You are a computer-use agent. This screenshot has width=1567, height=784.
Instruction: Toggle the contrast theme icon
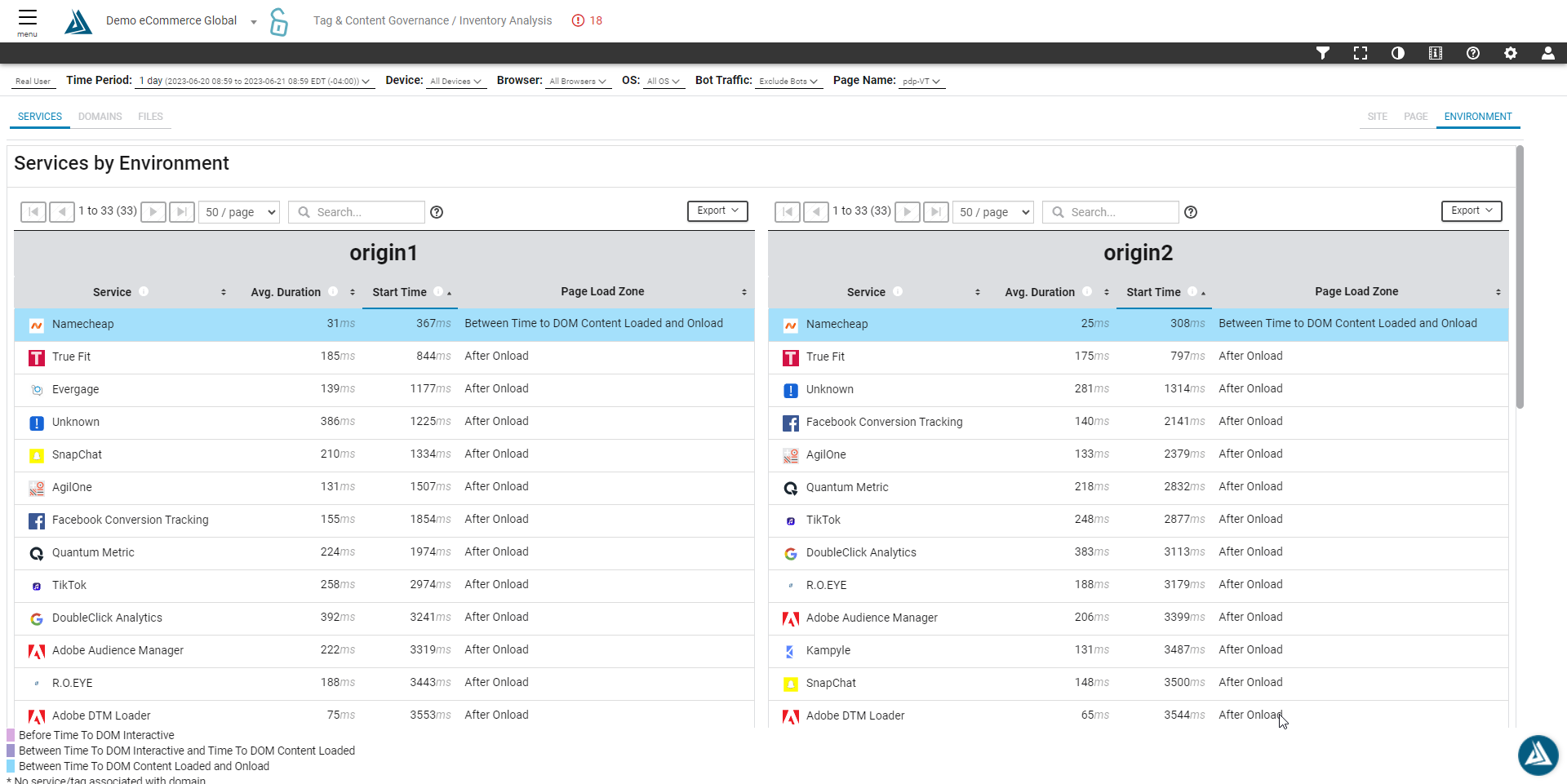tap(1398, 53)
